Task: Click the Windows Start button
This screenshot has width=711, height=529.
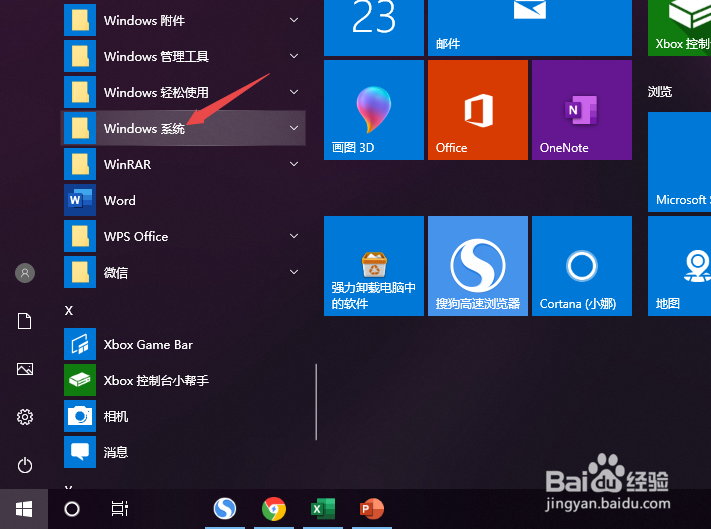Action: click(24, 509)
